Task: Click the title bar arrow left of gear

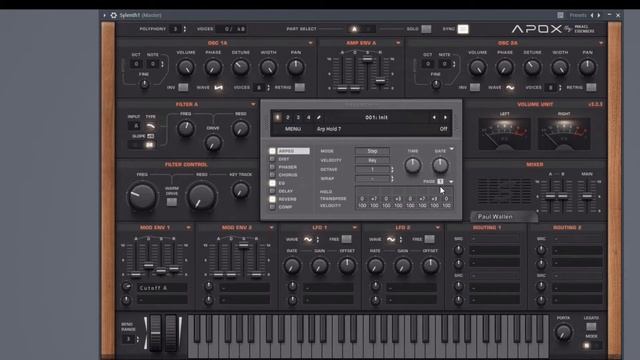Action: [x=104, y=15]
